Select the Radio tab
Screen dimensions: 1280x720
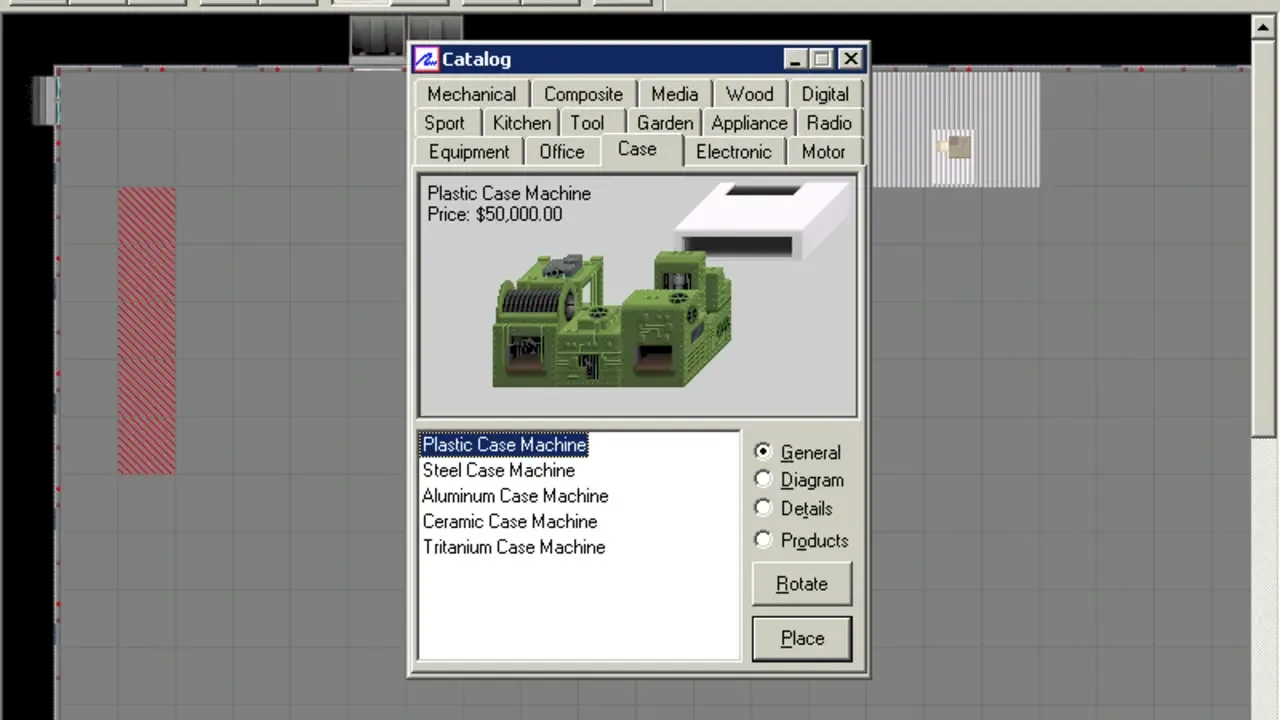point(830,123)
